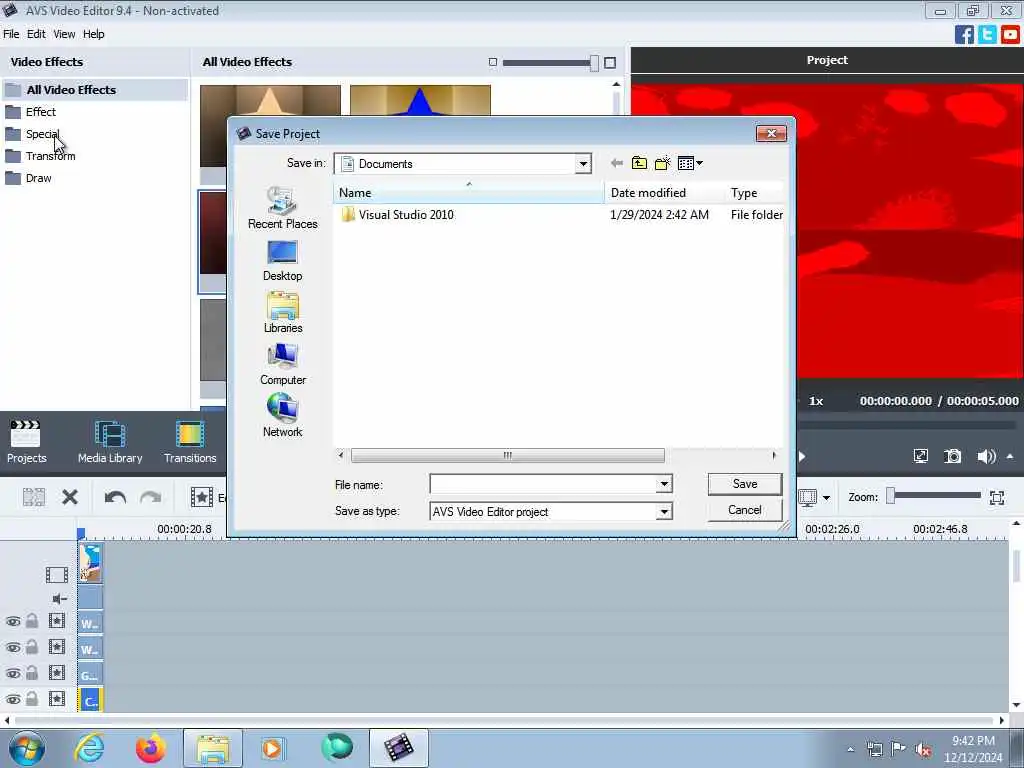Open the Twitter icon link
The image size is (1024, 768).
click(987, 35)
